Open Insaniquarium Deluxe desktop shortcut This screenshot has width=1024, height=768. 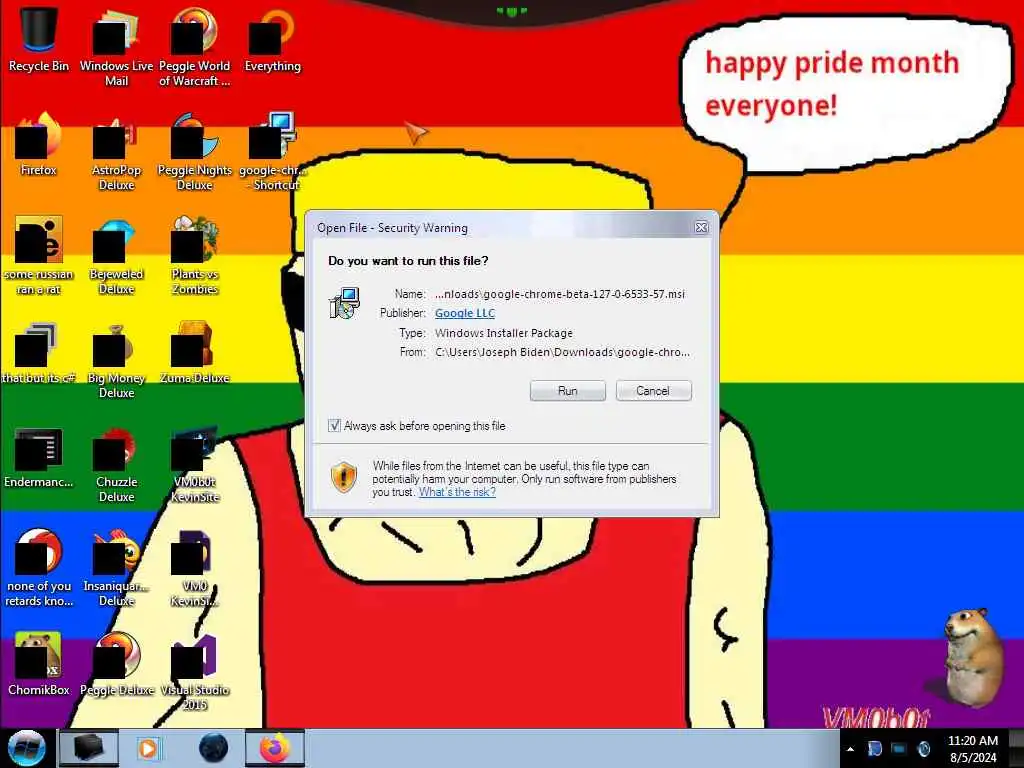tap(116, 568)
